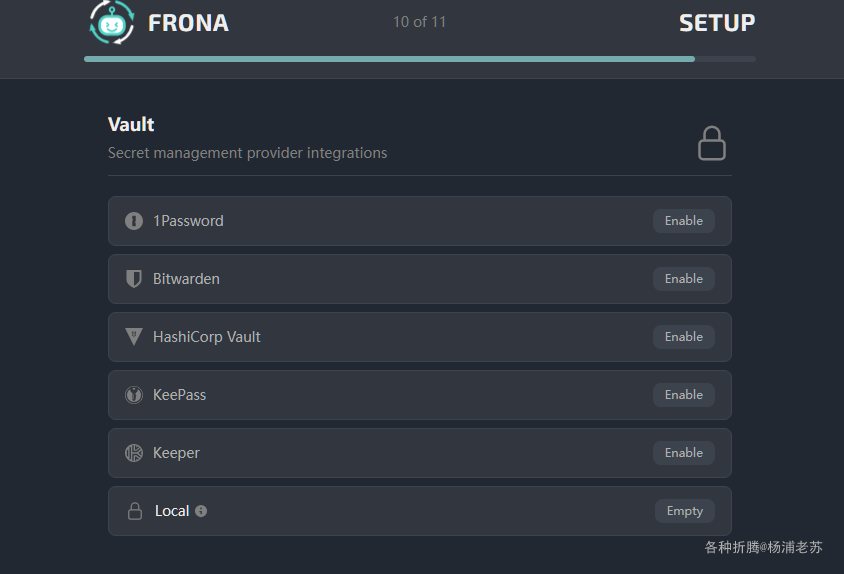
Task: Click the HashiCorp Vault triangle icon
Action: pyautogui.click(x=134, y=337)
